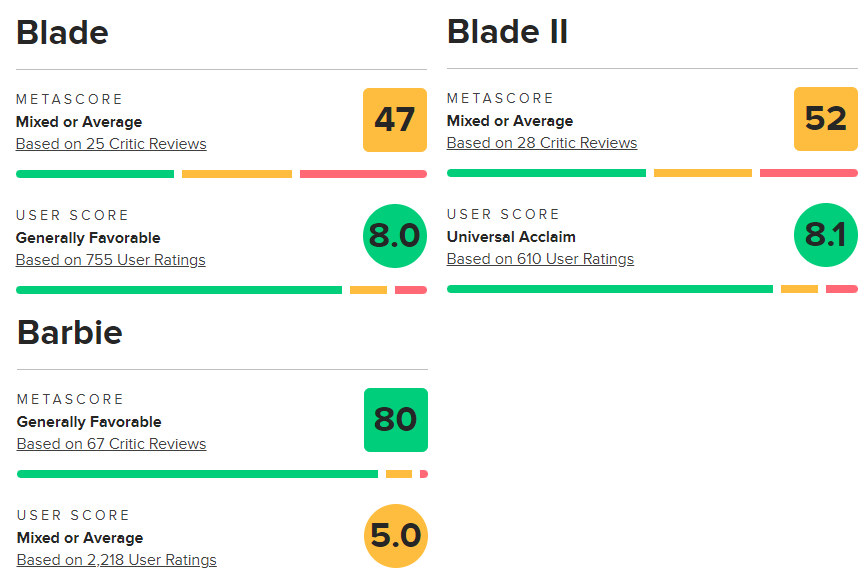Open Based on 610 User Ratings link

(540, 259)
